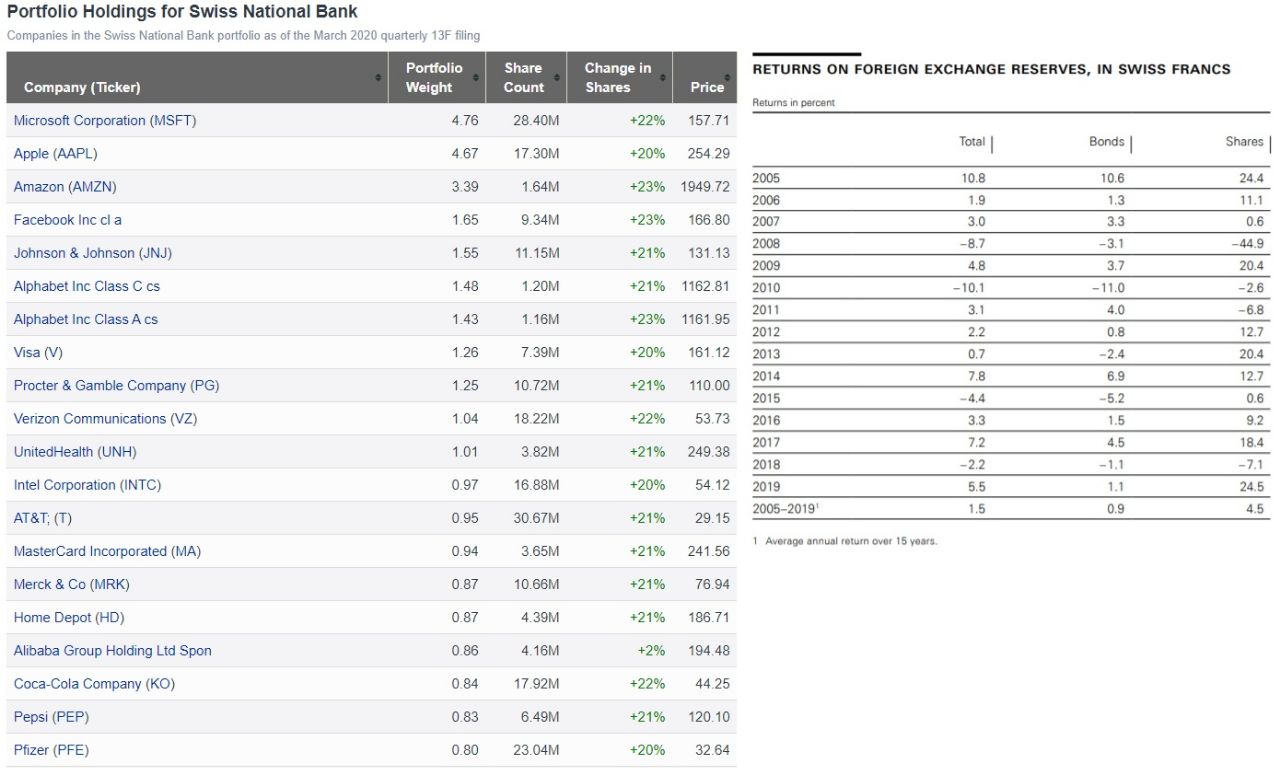The height and width of the screenshot is (775, 1280).
Task: Select the 2014 bonds return 6.9
Action: coord(1116,376)
